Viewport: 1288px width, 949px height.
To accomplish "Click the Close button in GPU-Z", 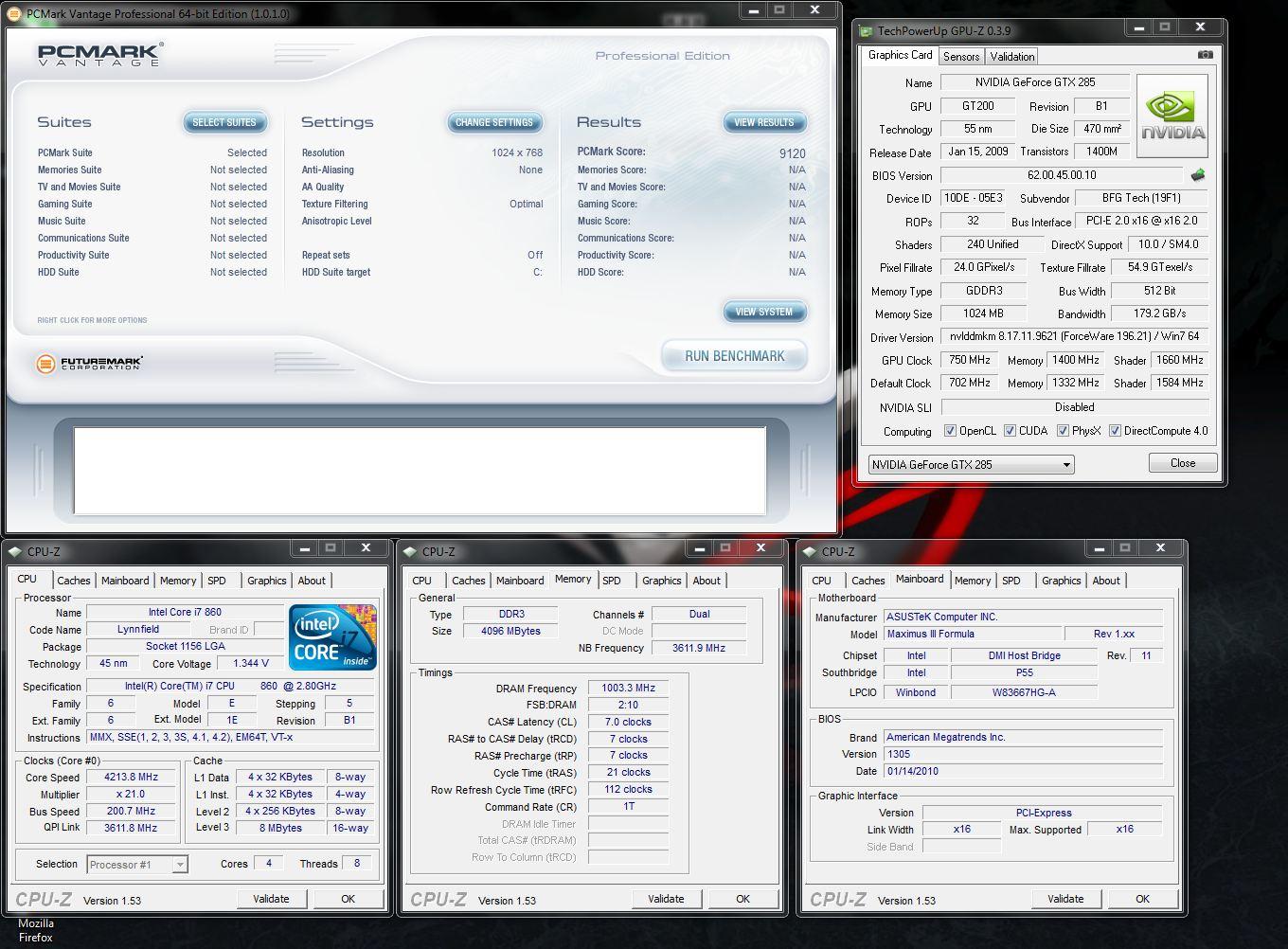I will (x=1183, y=463).
